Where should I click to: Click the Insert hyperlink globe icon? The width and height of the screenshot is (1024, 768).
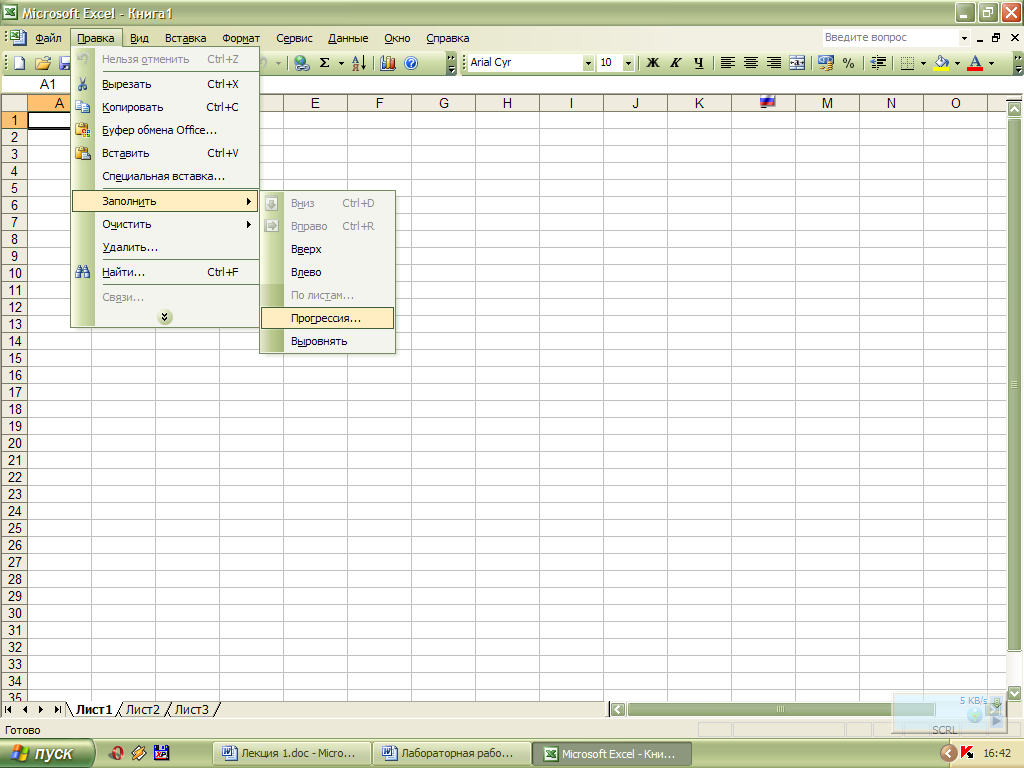click(x=301, y=63)
